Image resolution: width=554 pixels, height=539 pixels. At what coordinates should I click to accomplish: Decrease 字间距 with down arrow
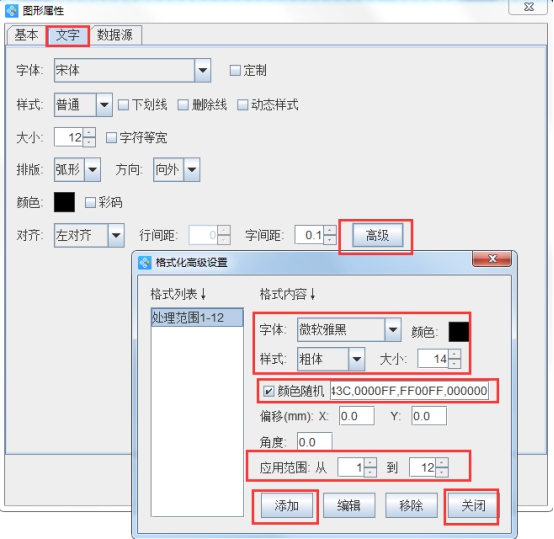329,239
